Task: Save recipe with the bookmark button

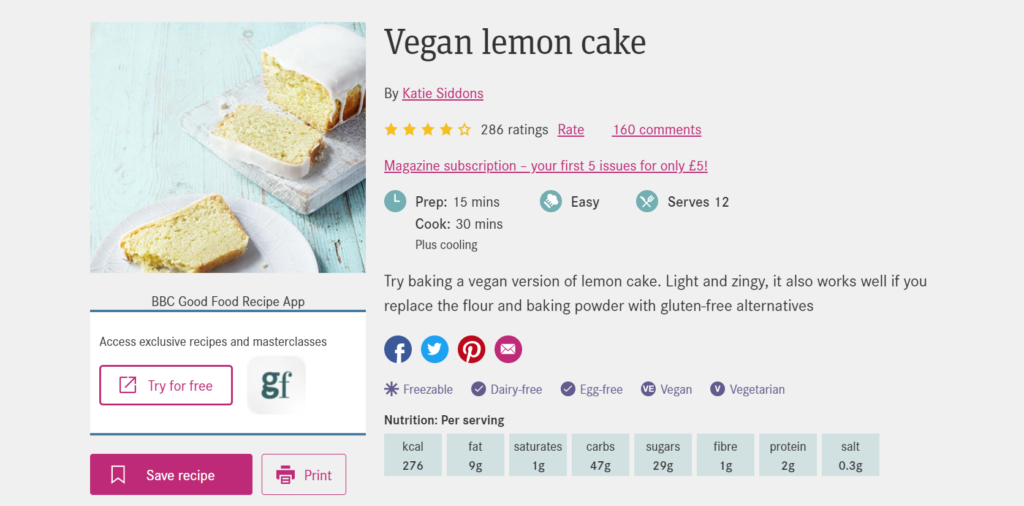Action: [171, 475]
